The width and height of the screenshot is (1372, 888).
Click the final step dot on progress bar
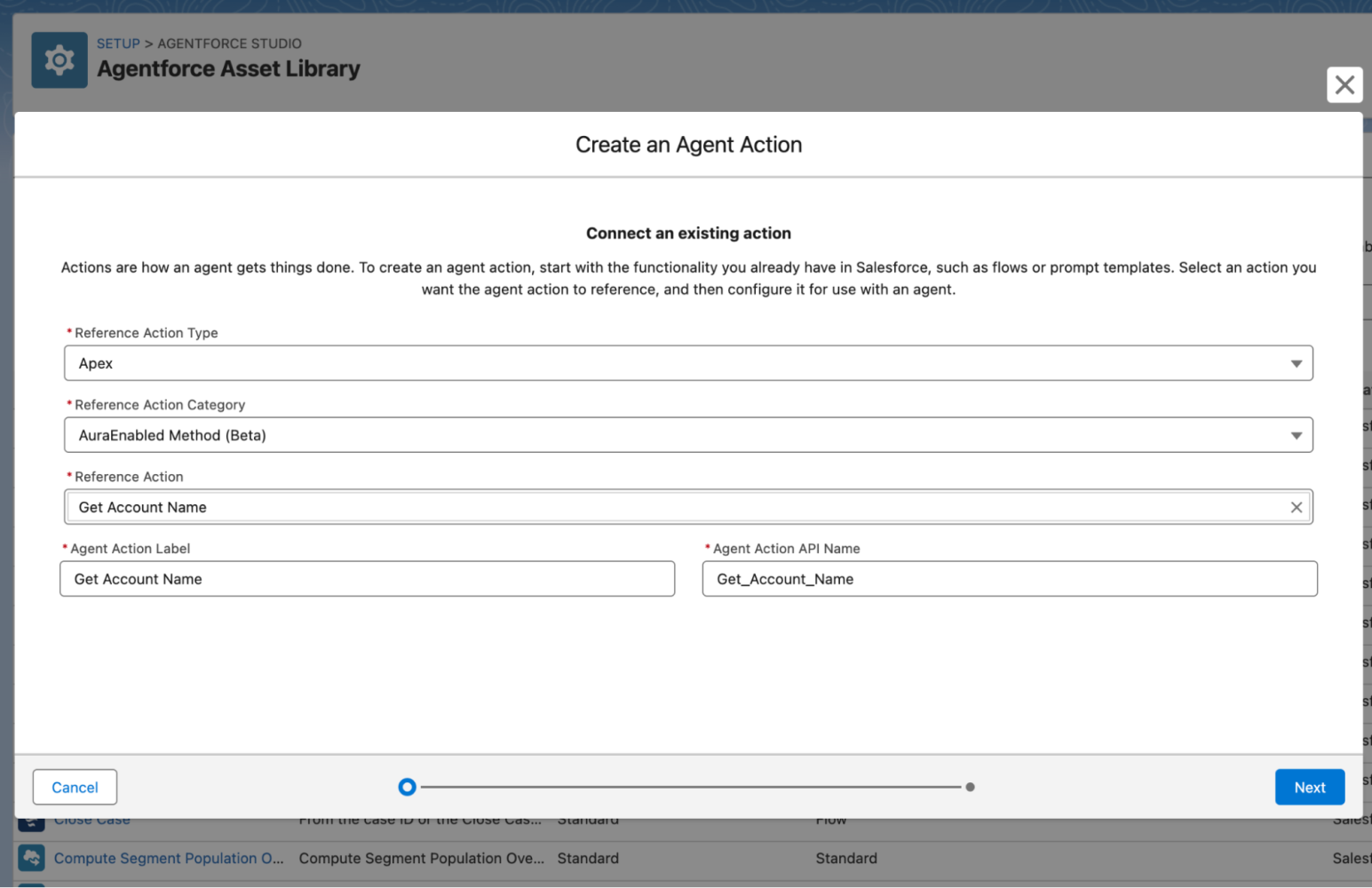(970, 787)
